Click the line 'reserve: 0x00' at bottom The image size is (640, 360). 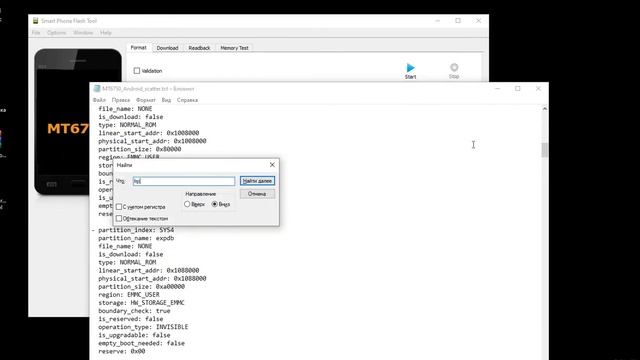tap(122, 351)
